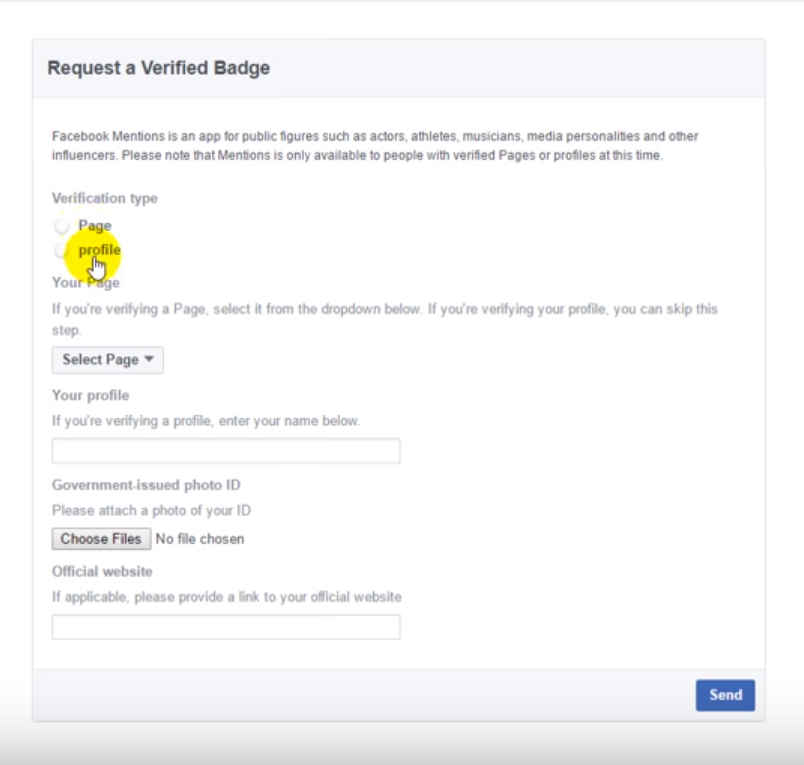Click the Official website section label

tap(102, 571)
